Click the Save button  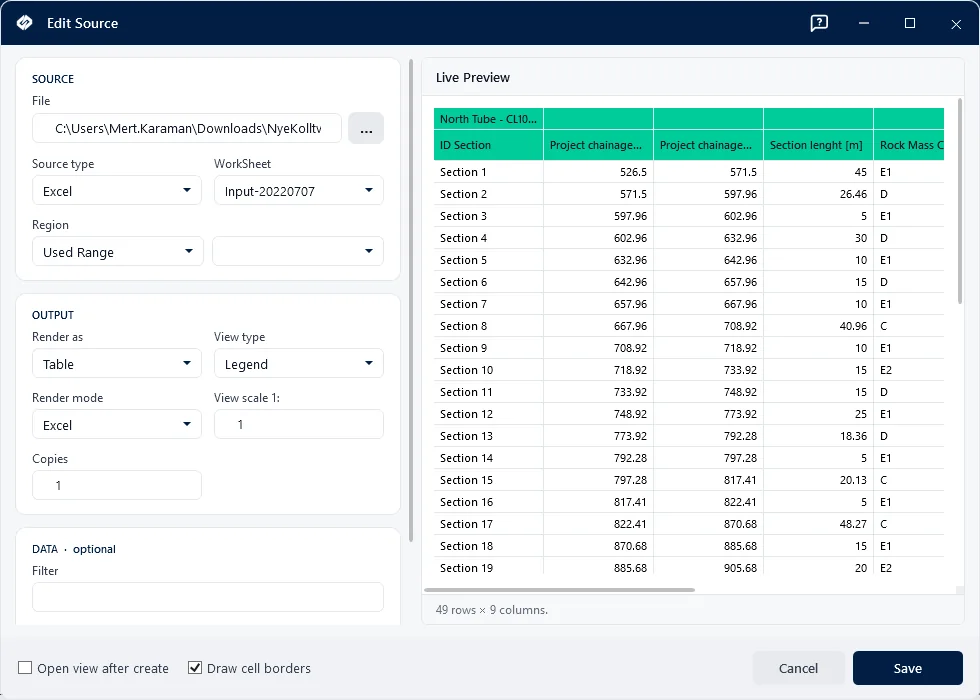tap(908, 668)
